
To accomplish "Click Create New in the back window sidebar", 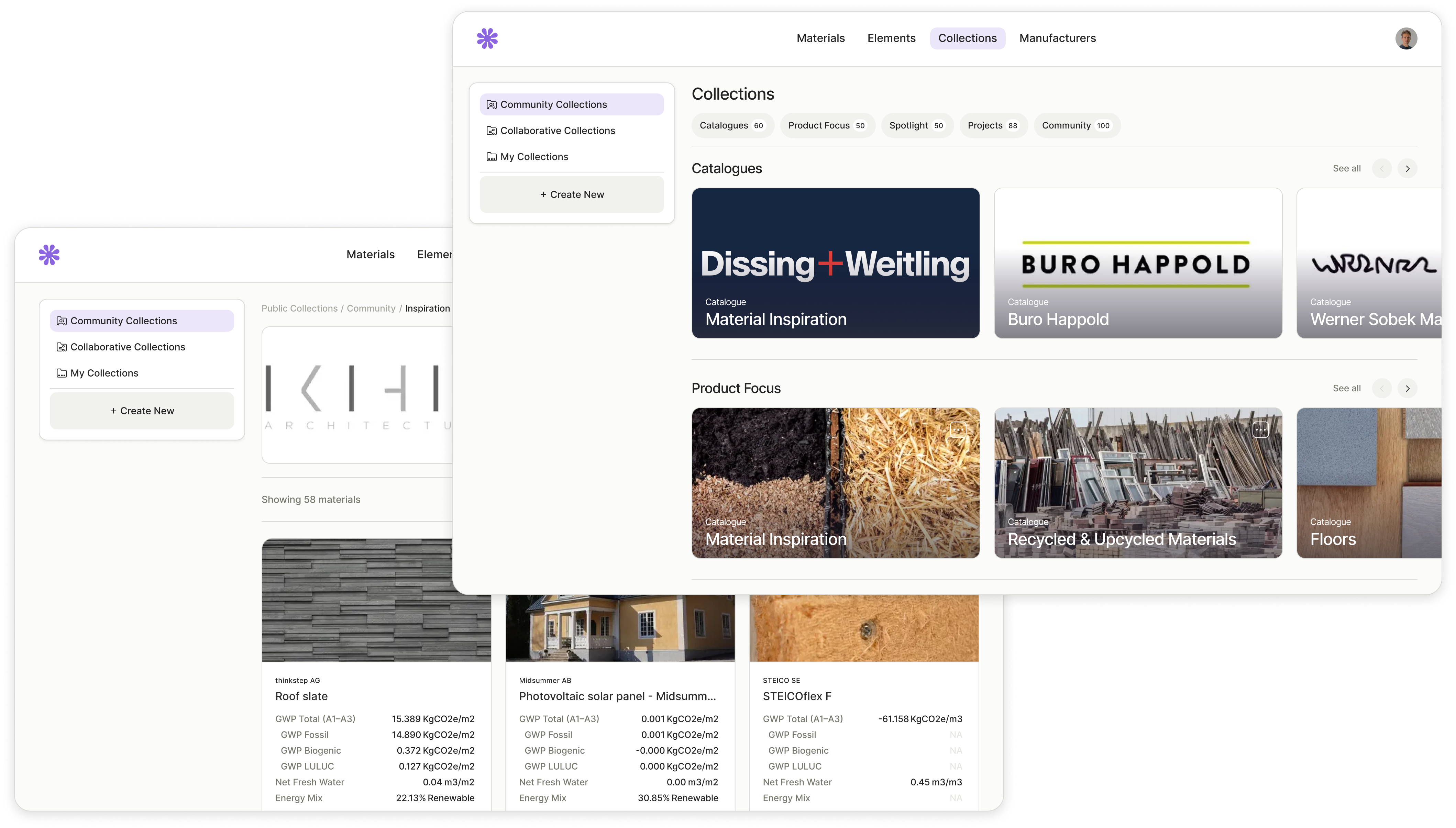I will pyautogui.click(x=142, y=411).
